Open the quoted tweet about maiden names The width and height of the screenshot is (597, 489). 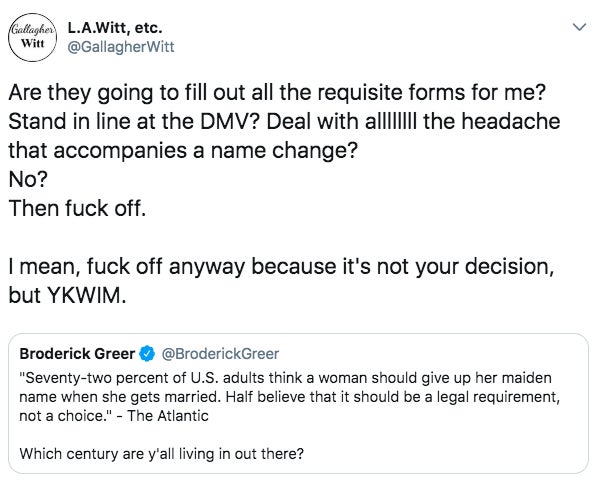click(298, 404)
